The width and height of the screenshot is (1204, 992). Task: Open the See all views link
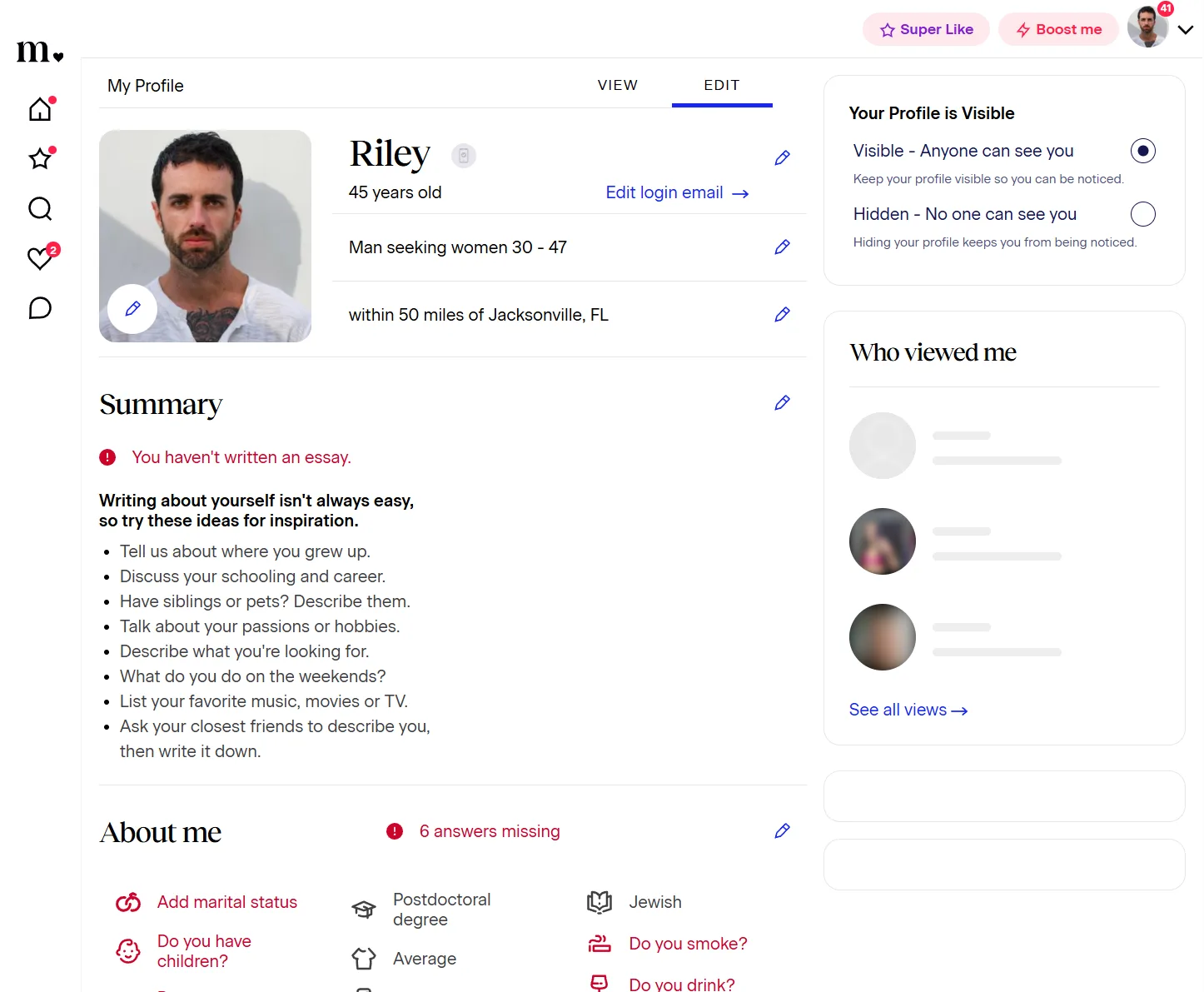908,710
